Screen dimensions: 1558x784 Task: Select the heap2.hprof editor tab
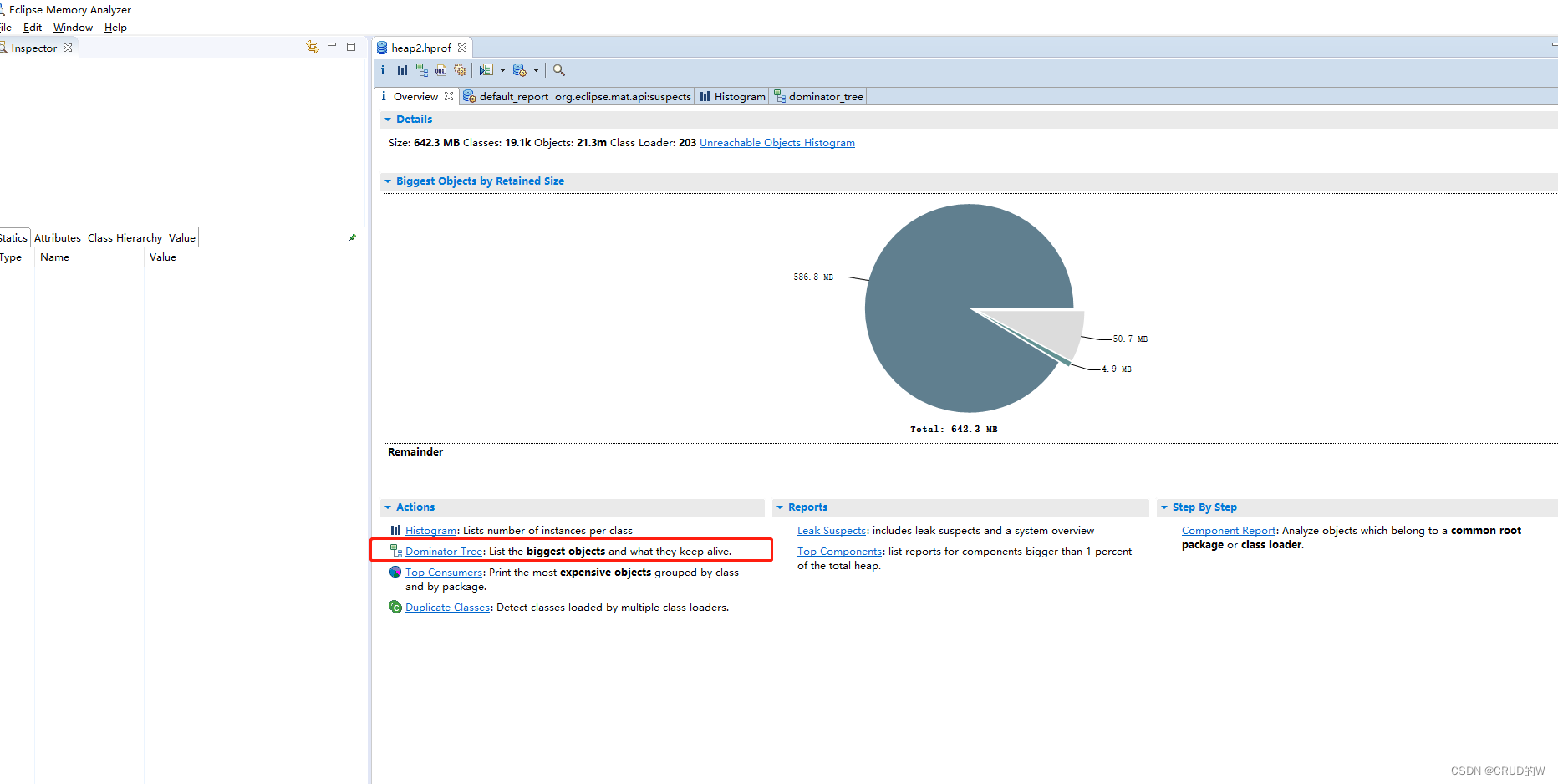421,48
